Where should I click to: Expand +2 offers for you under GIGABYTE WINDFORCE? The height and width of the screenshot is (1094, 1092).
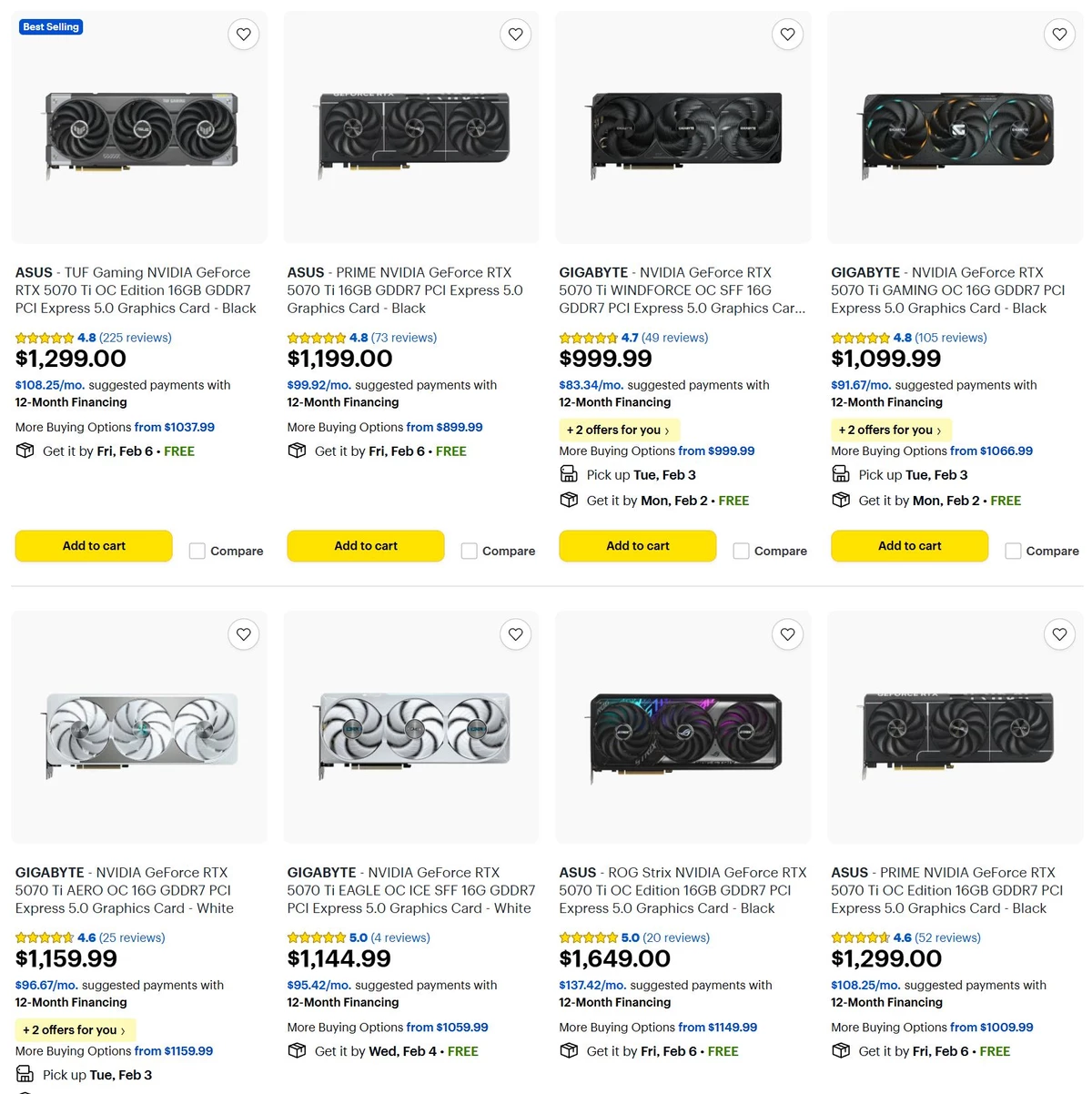click(x=619, y=429)
